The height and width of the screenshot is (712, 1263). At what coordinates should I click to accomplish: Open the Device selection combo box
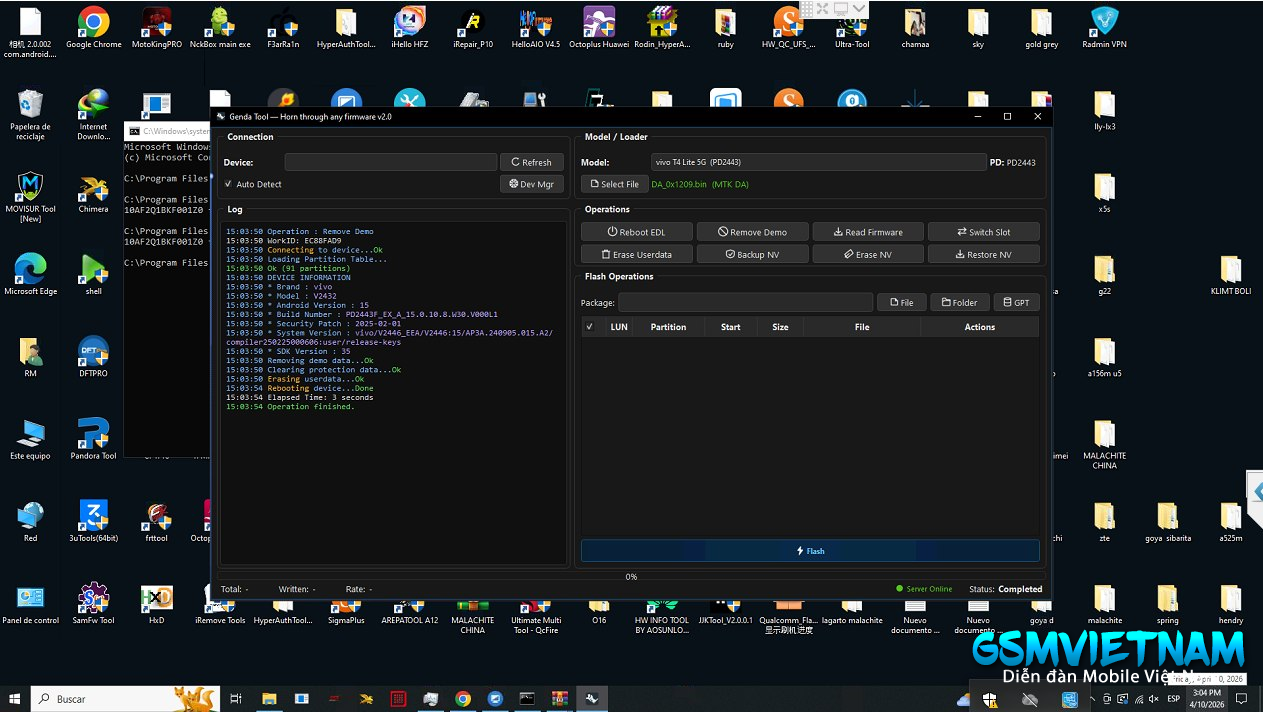(x=390, y=162)
